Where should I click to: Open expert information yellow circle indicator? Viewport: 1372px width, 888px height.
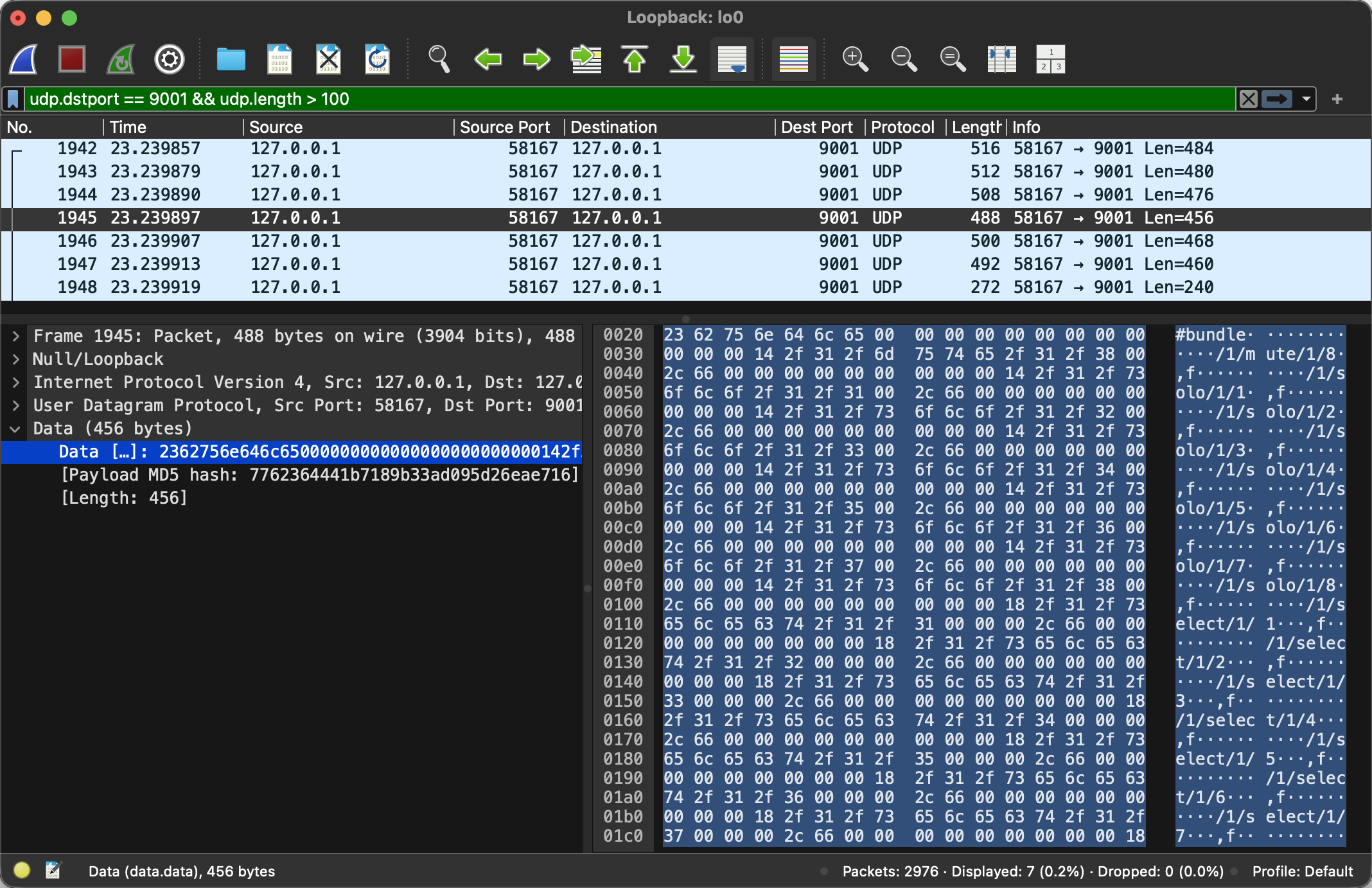(x=22, y=871)
